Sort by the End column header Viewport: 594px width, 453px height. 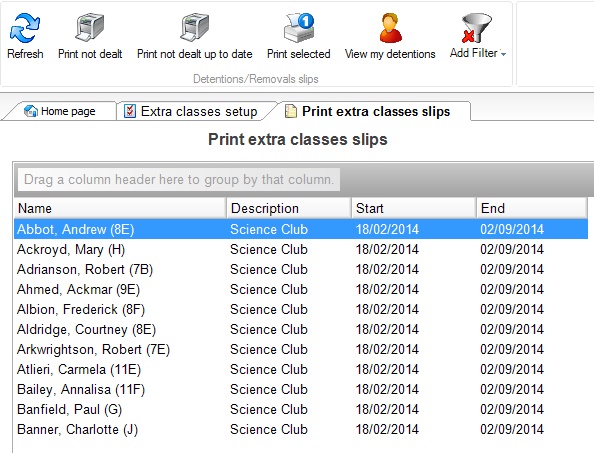click(x=532, y=208)
